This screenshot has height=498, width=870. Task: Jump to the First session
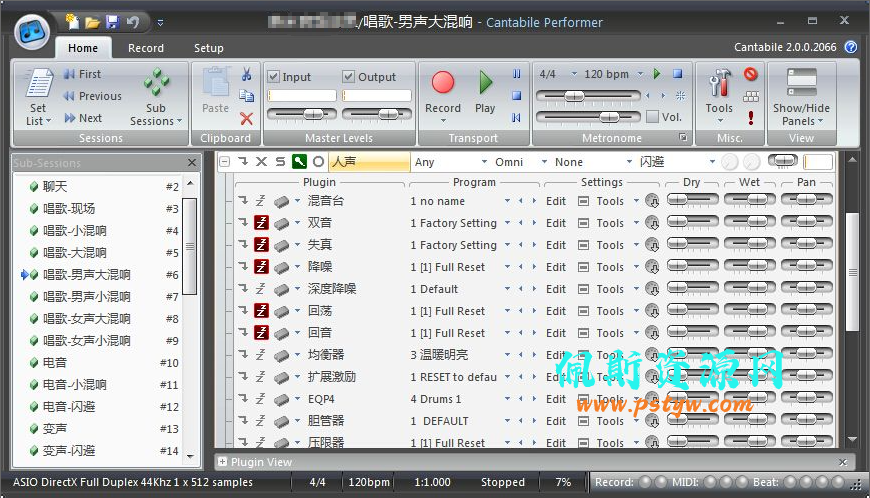[x=82, y=74]
